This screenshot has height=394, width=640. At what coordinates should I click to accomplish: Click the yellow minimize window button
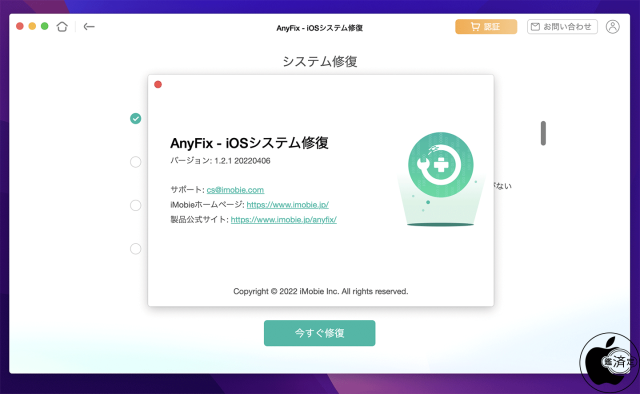tap(32, 26)
